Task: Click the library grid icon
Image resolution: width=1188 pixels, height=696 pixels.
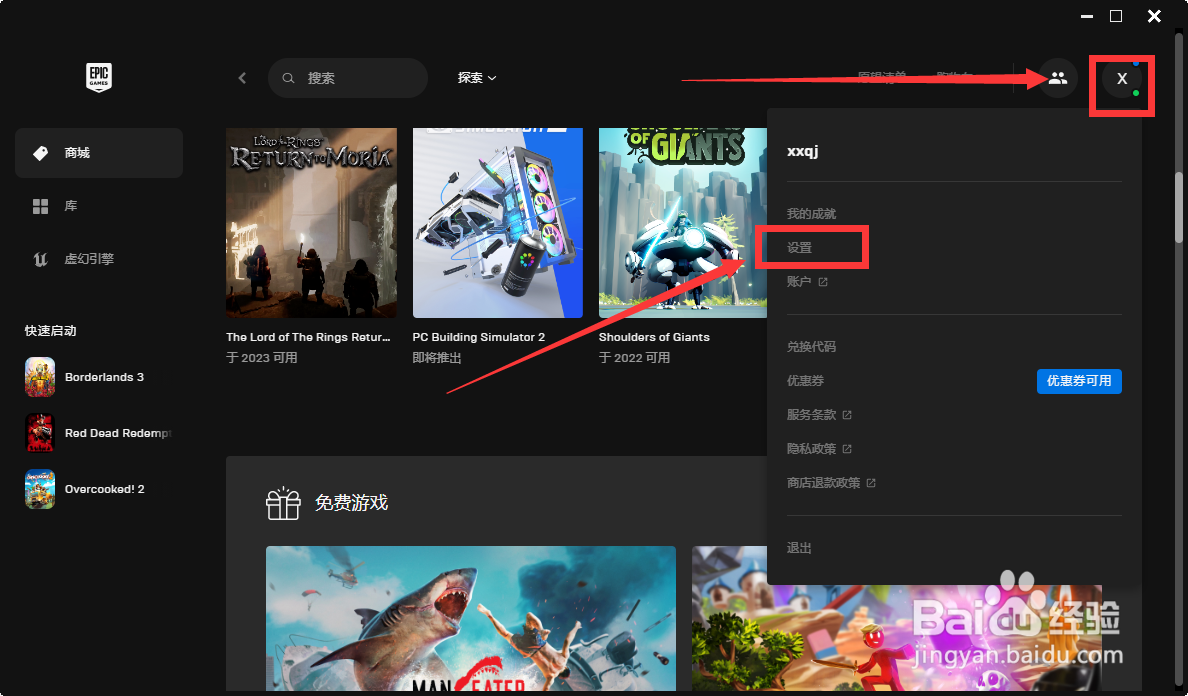Action: pyautogui.click(x=41, y=206)
